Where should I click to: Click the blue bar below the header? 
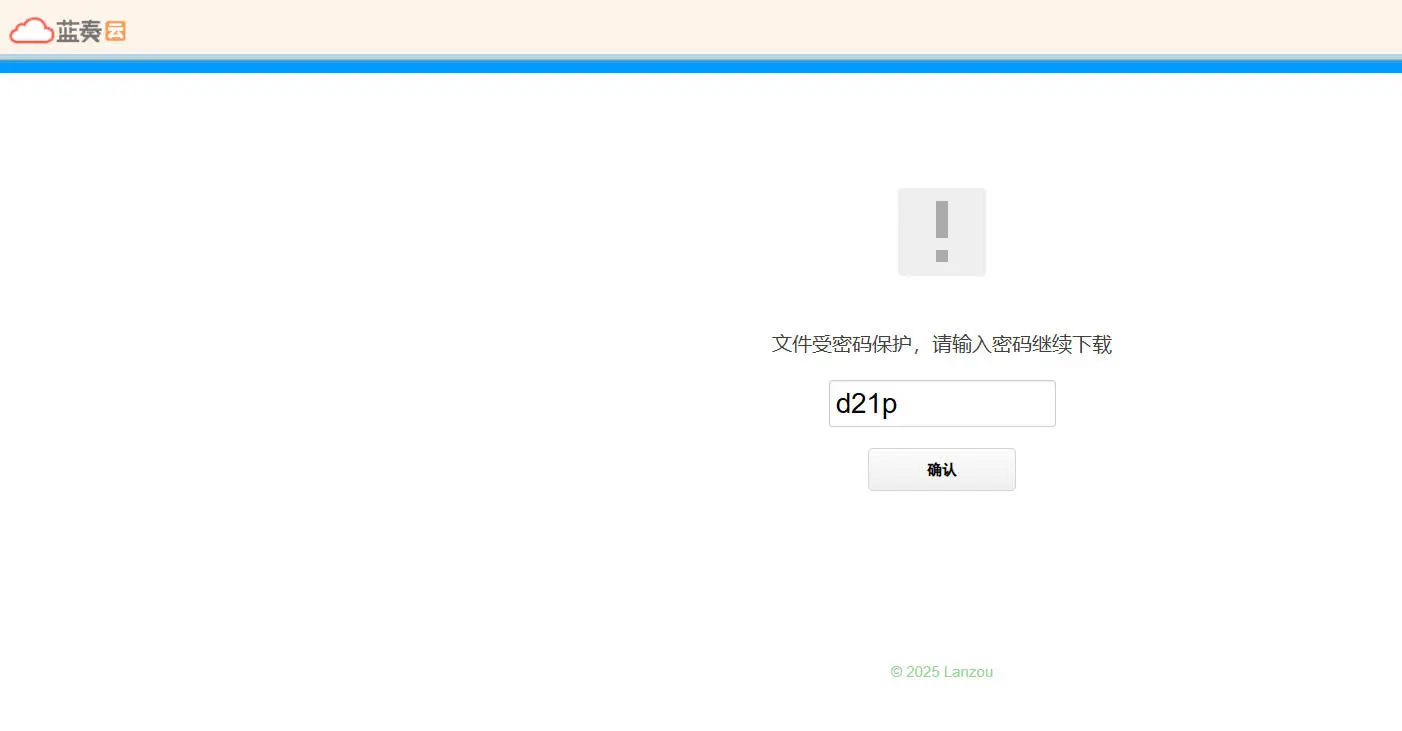(700, 67)
